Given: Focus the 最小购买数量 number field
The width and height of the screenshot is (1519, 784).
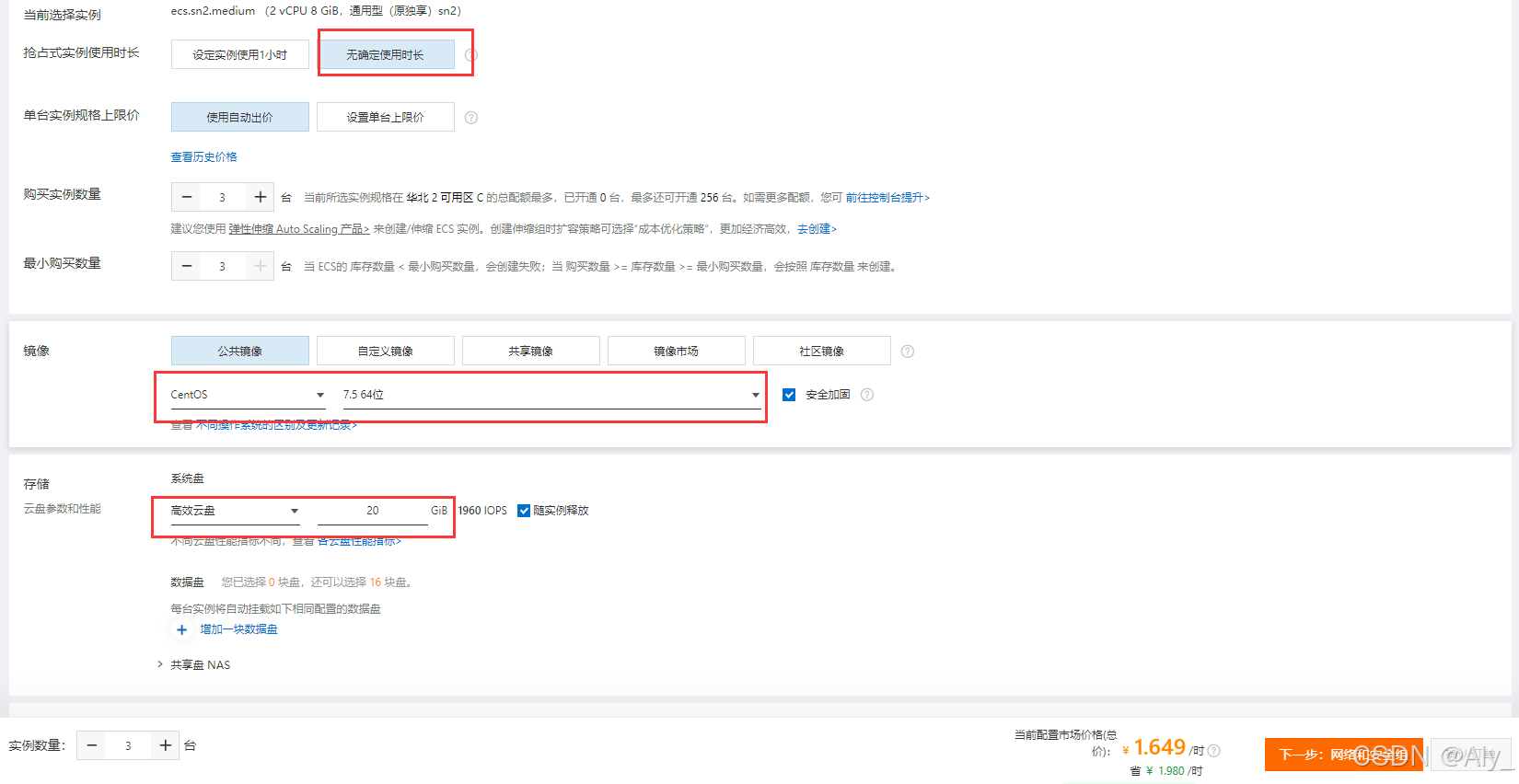Looking at the screenshot, I should (x=223, y=266).
